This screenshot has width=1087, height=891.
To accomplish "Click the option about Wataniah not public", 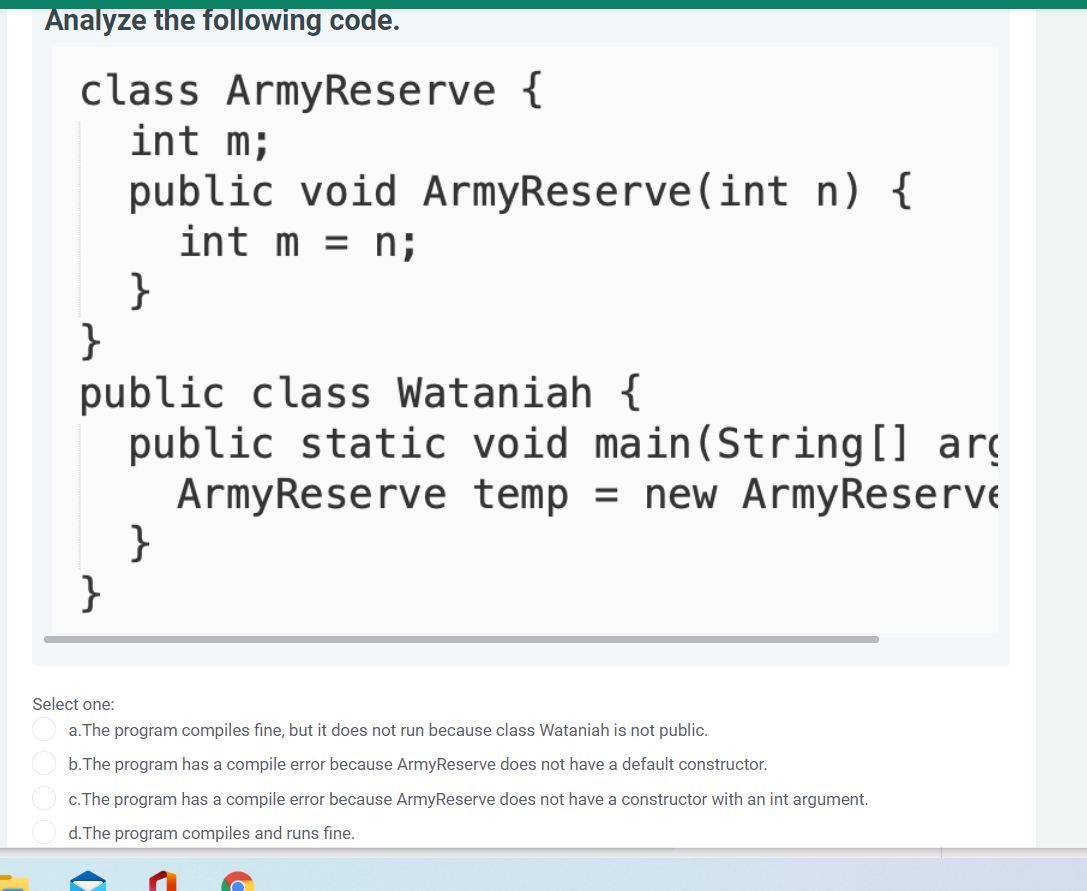I will point(388,730).
